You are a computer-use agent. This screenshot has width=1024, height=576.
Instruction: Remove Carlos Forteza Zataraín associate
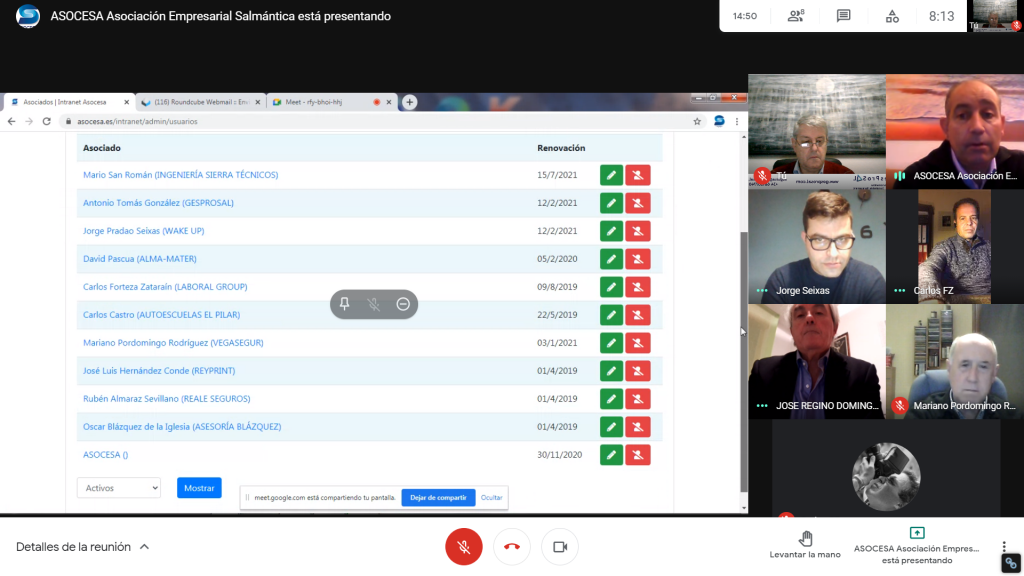click(637, 287)
